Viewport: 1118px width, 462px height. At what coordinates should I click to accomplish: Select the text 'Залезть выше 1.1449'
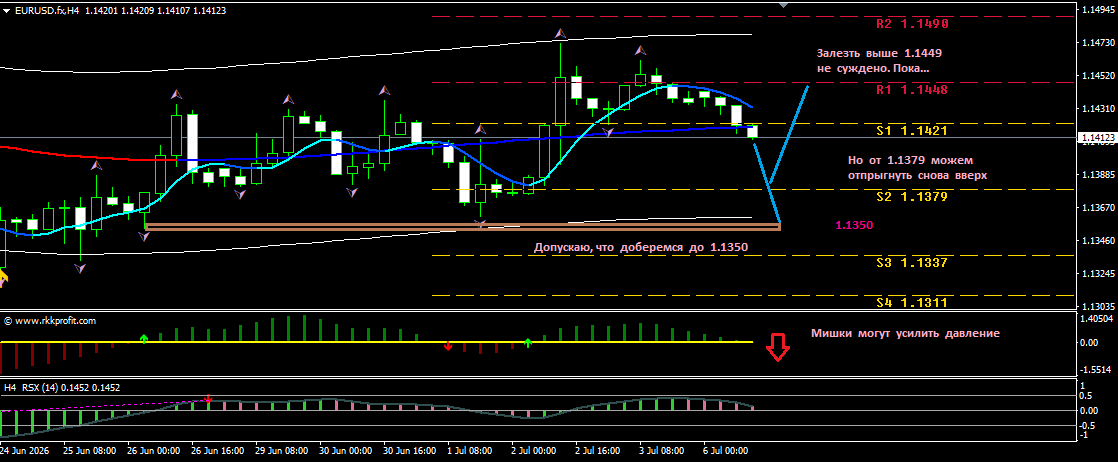tap(879, 53)
